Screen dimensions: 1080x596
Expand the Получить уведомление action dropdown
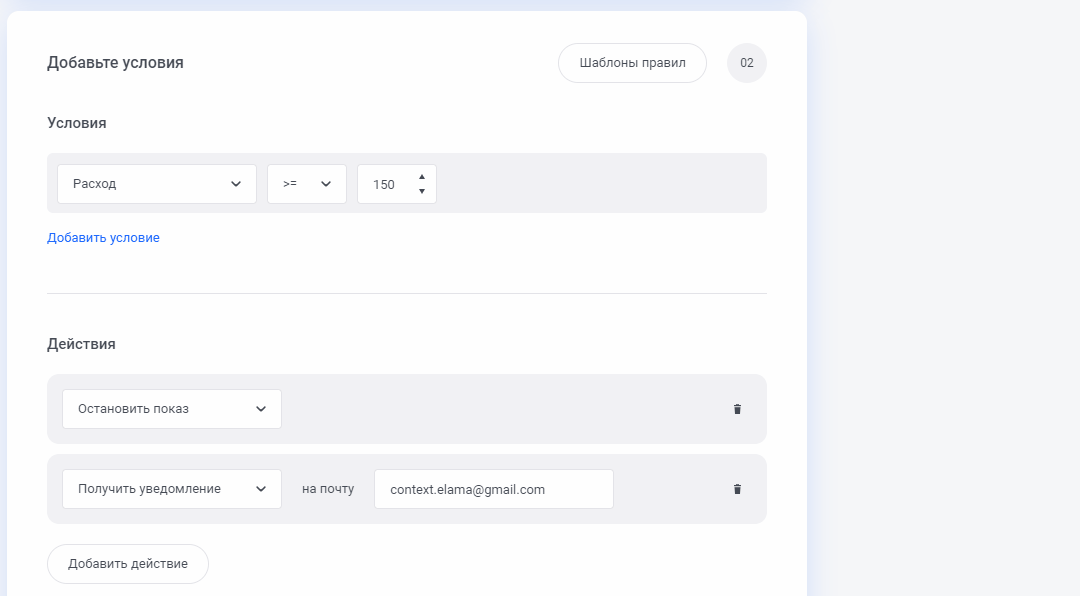(172, 489)
